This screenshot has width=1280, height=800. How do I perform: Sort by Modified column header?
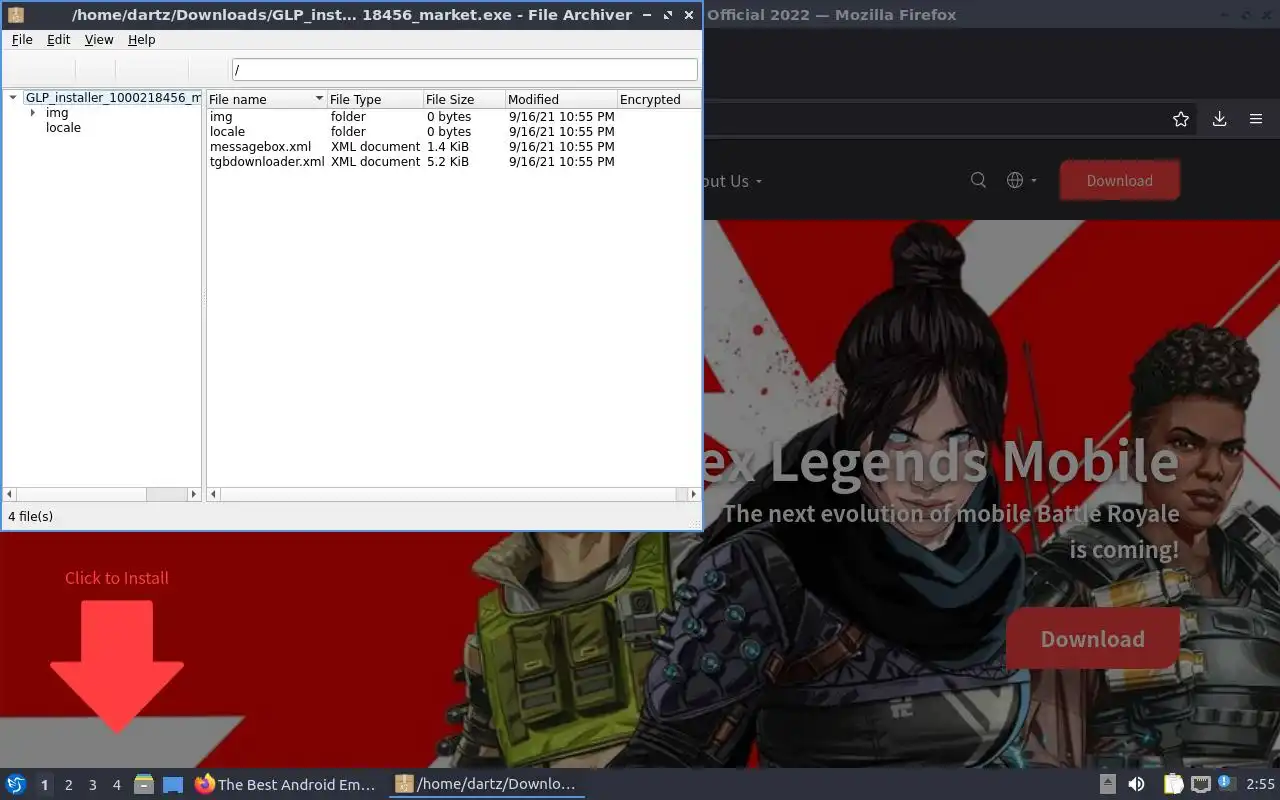(560, 99)
